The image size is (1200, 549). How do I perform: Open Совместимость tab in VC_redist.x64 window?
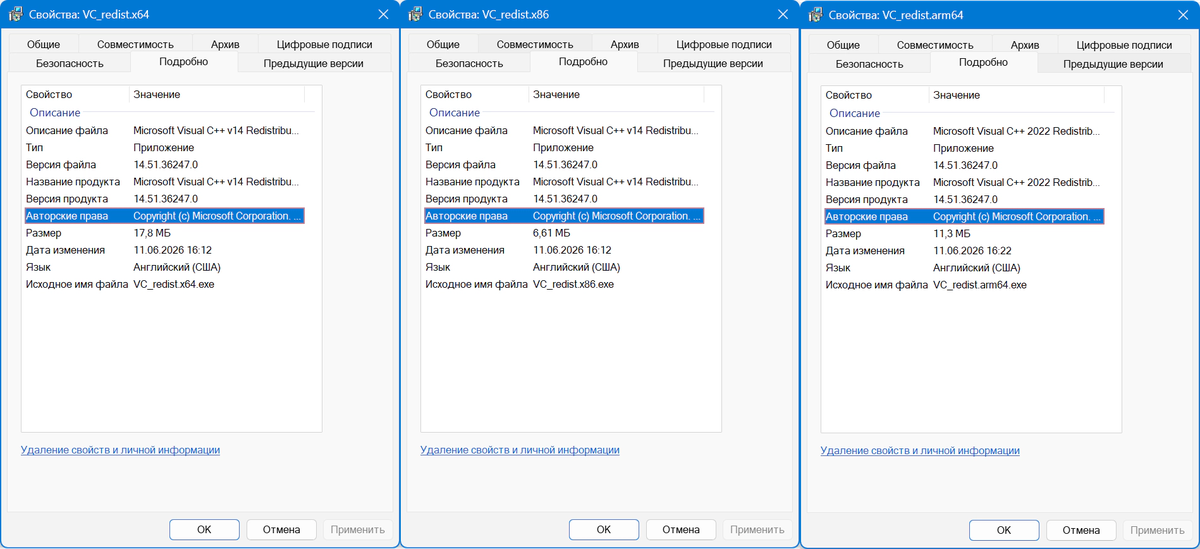[135, 44]
